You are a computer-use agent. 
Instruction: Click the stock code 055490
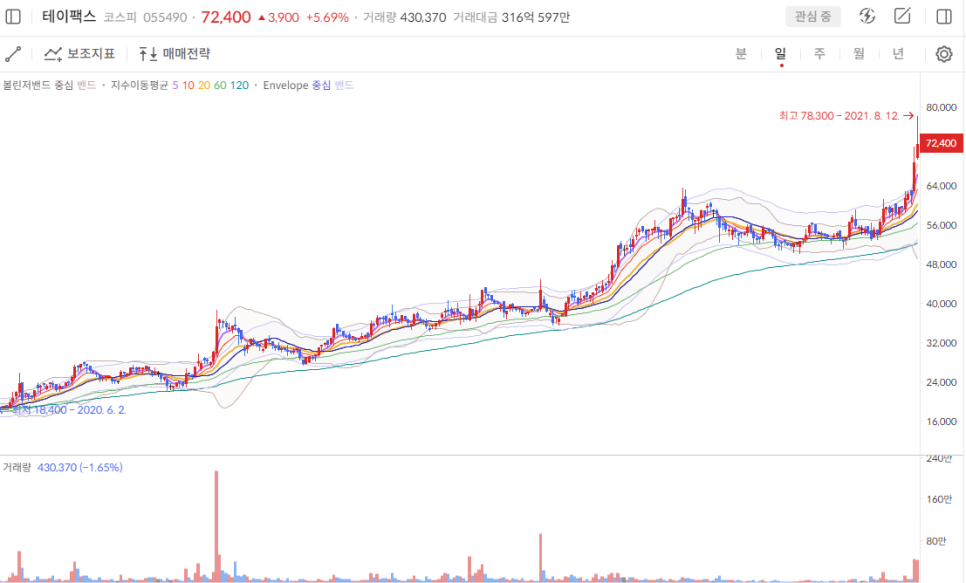[165, 17]
